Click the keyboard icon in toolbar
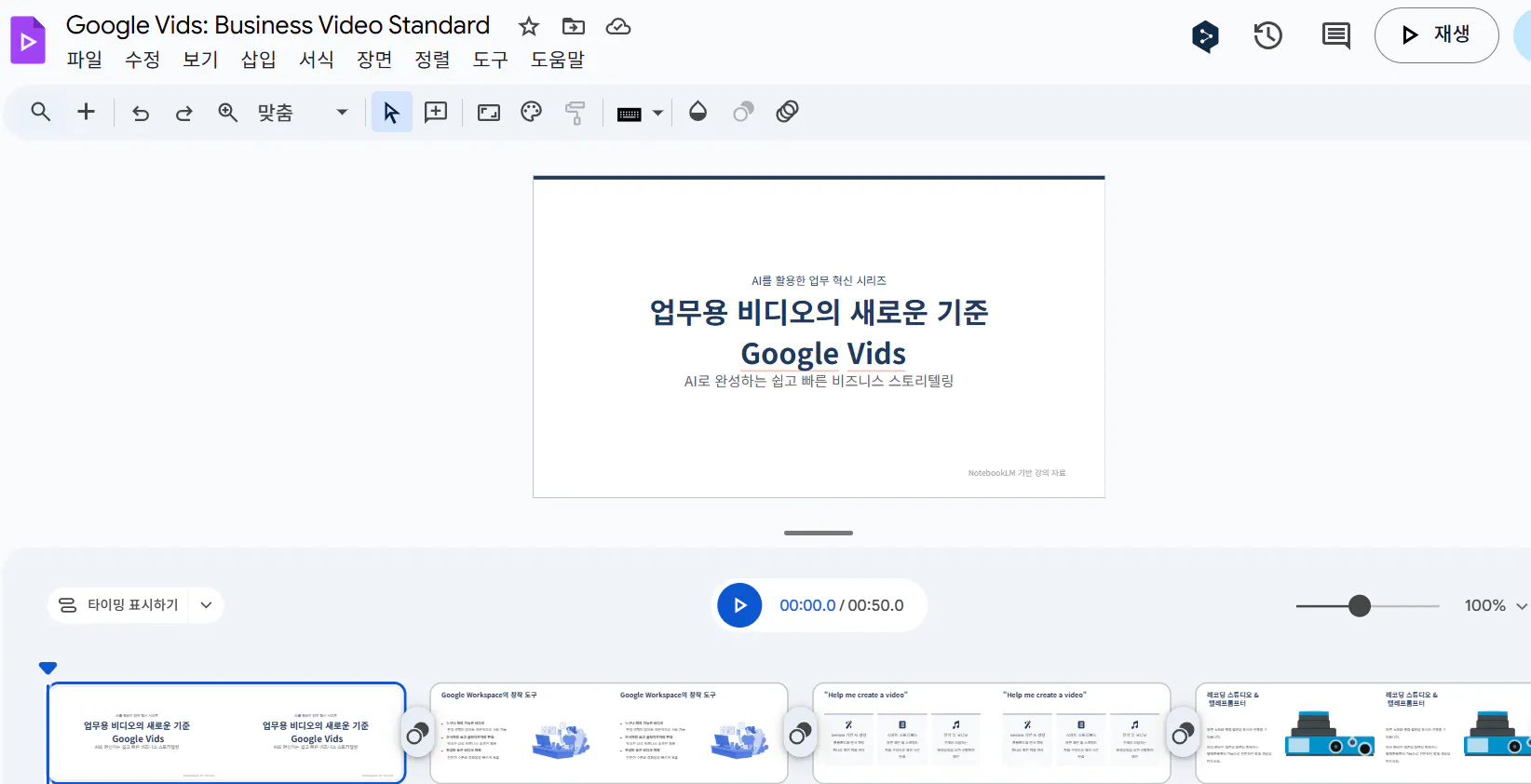 [x=630, y=114]
